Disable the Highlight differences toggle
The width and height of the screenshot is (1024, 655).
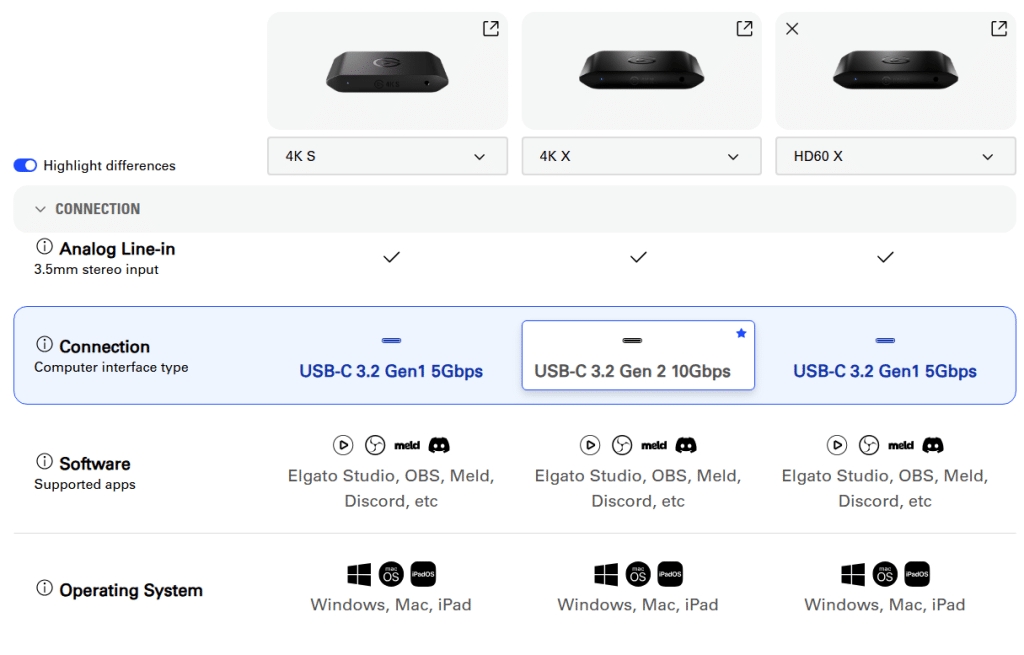[25, 165]
